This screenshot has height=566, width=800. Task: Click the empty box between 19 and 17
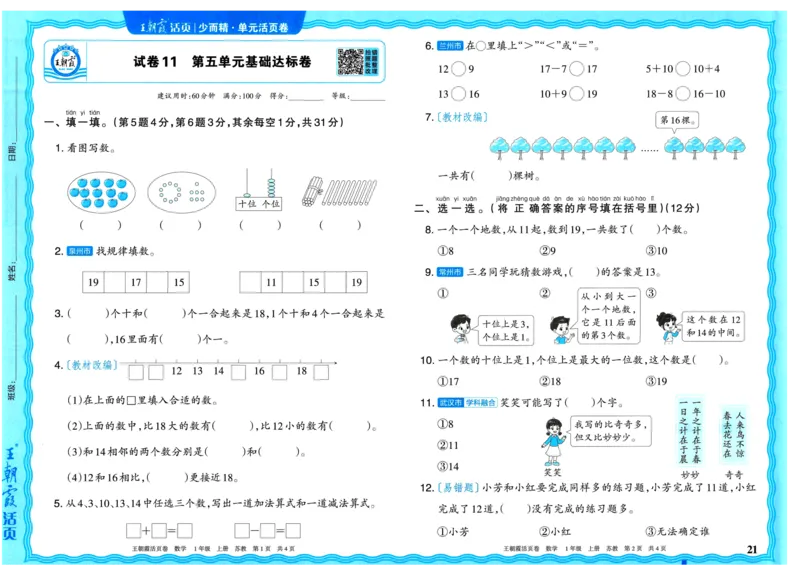click(x=115, y=282)
